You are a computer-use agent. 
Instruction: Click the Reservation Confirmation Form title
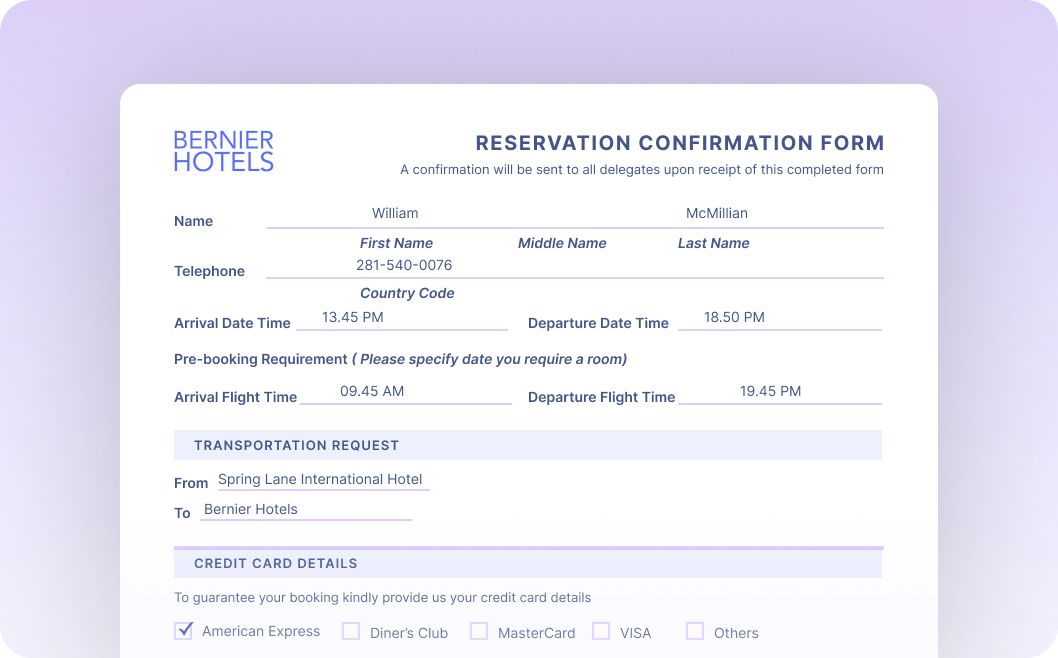click(679, 143)
